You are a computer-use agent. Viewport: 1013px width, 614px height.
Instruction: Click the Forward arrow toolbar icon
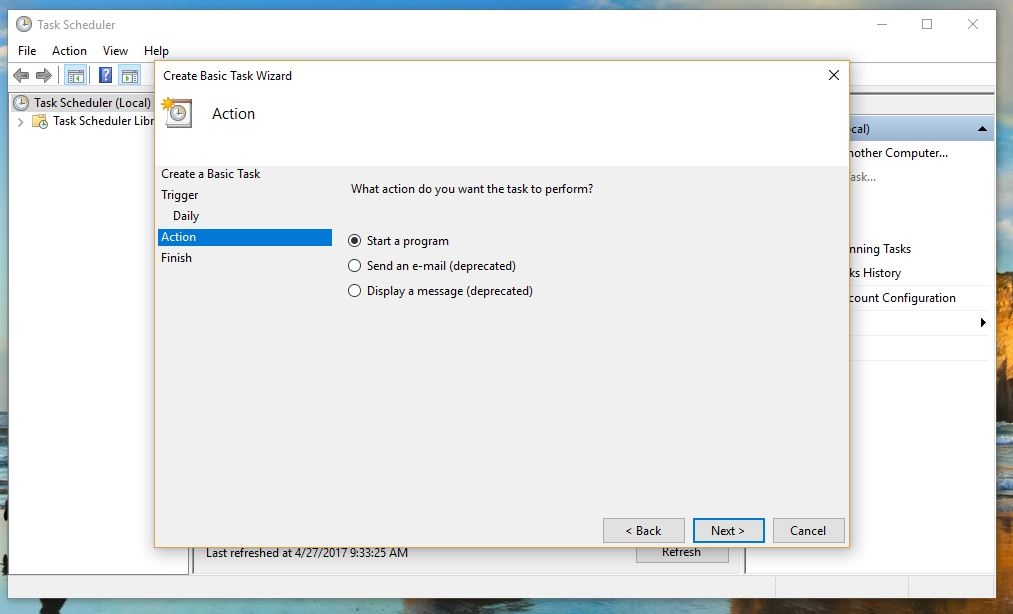(x=44, y=76)
